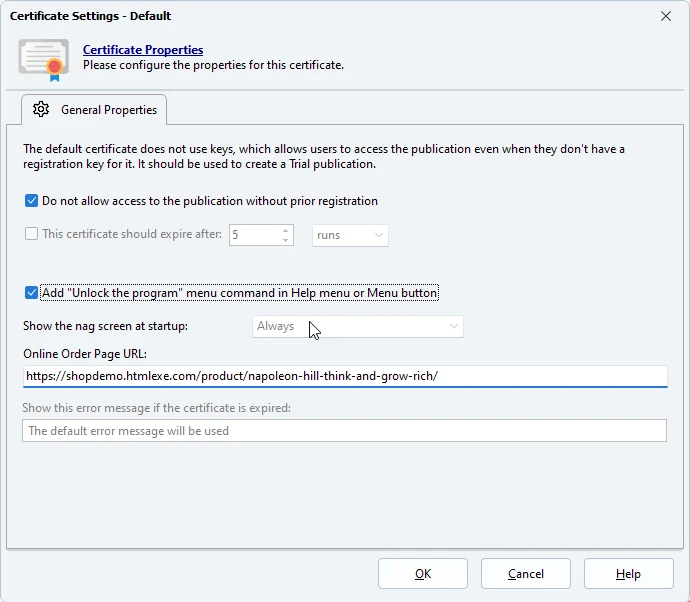Click the certificate ribbon icon in header
This screenshot has width=690, height=602.
[43, 58]
